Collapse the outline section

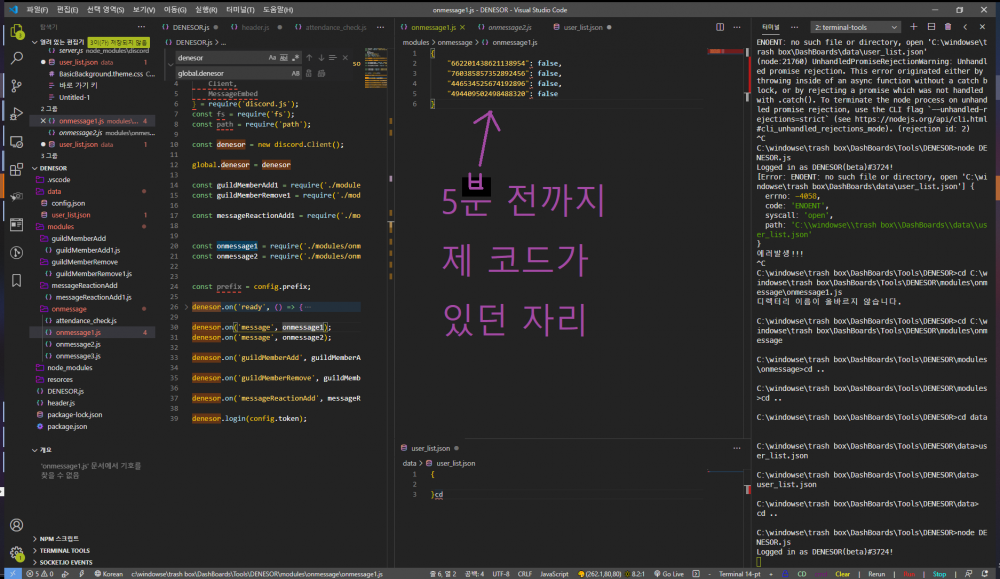pos(34,450)
